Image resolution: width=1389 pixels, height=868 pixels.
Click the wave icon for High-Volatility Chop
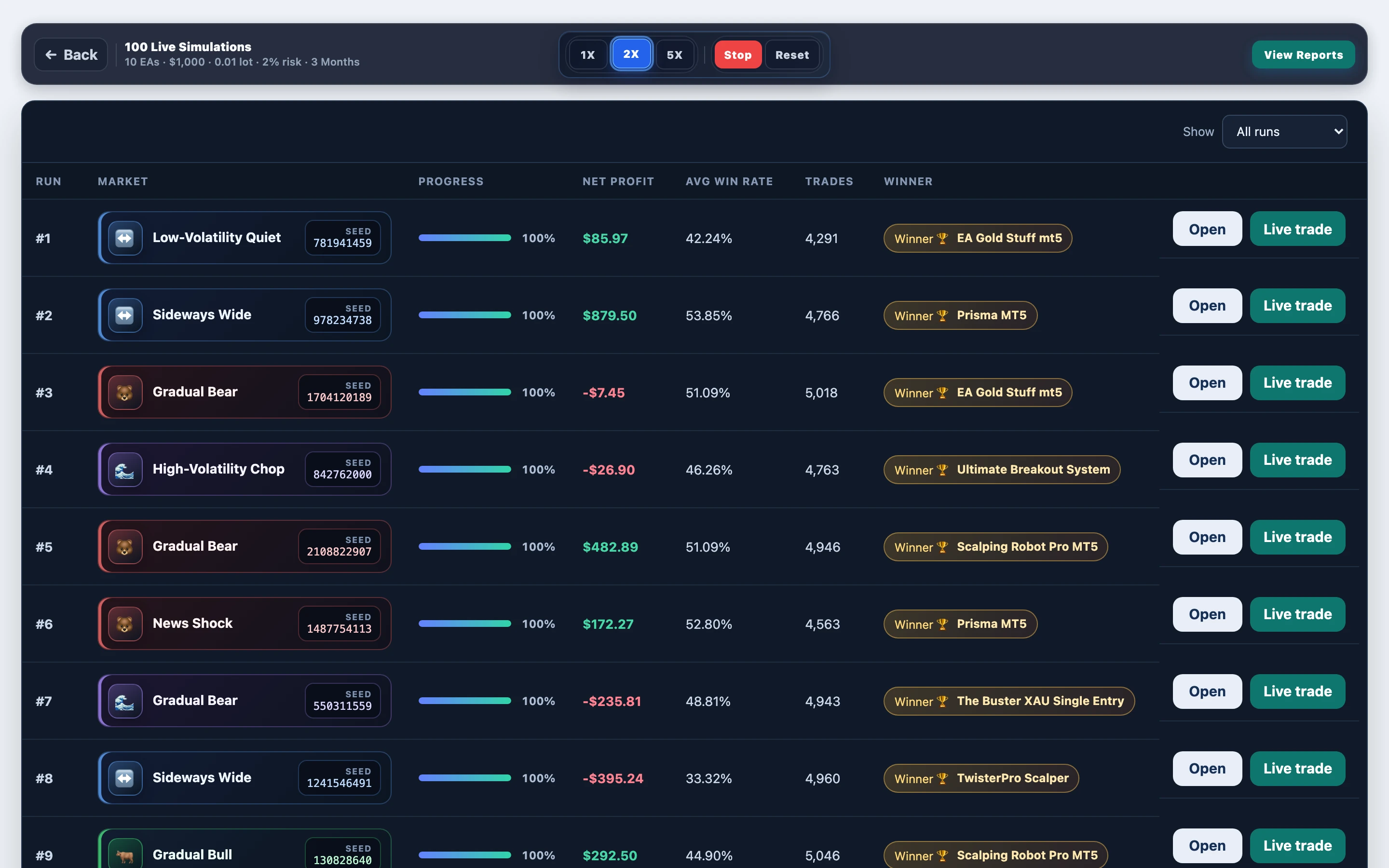coord(124,469)
